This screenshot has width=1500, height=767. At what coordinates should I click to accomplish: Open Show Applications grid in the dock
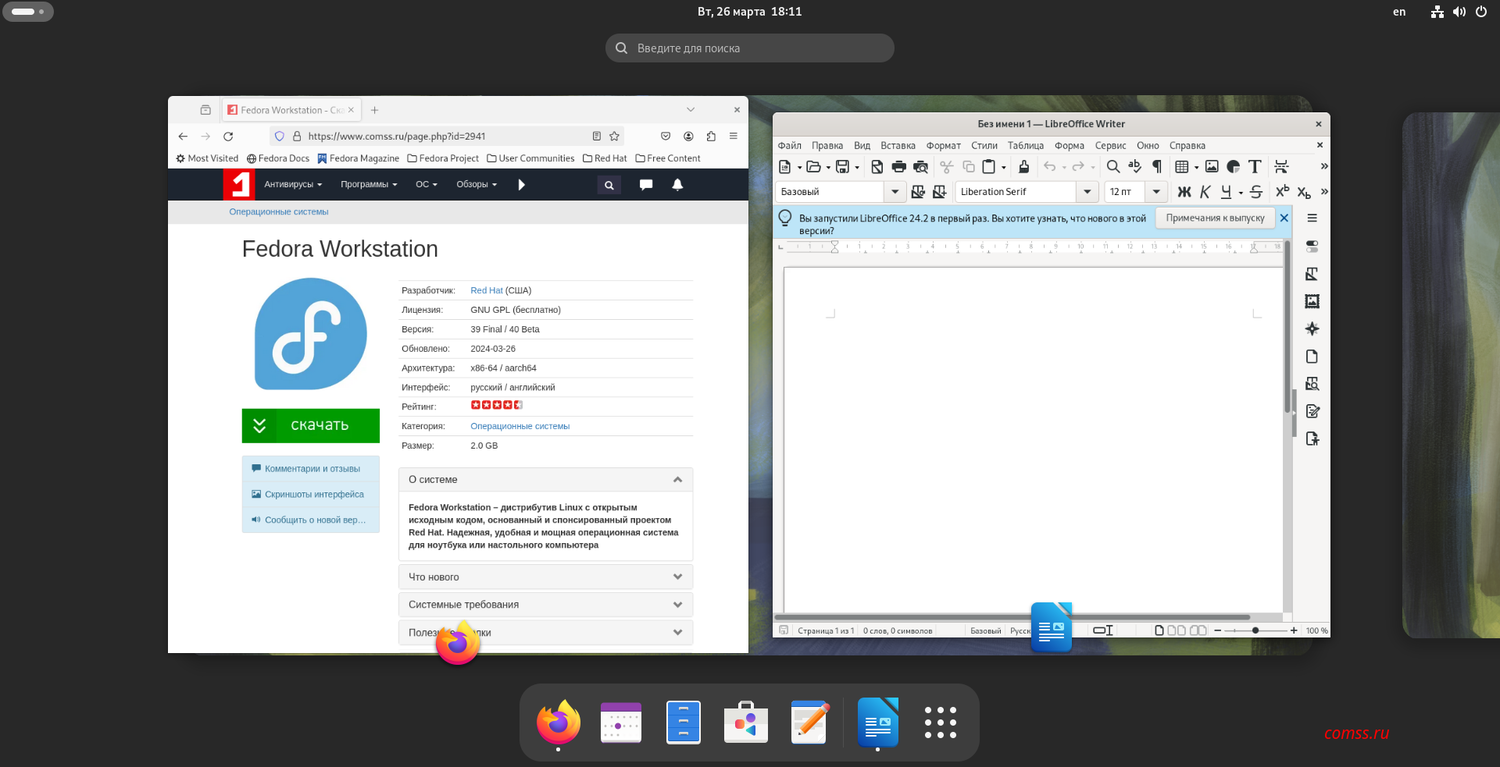coord(940,722)
